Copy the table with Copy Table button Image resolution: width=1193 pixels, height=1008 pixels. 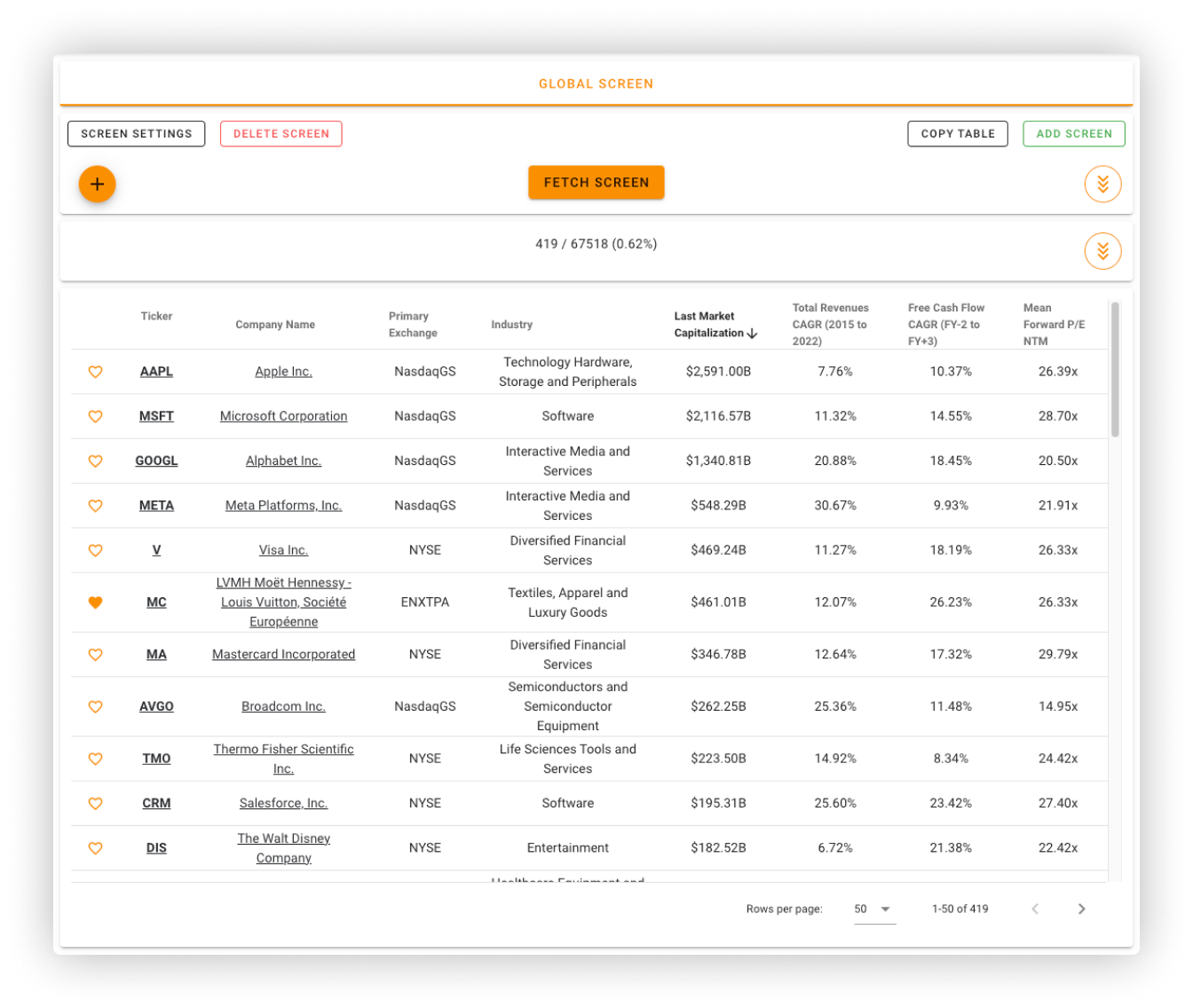pos(958,134)
